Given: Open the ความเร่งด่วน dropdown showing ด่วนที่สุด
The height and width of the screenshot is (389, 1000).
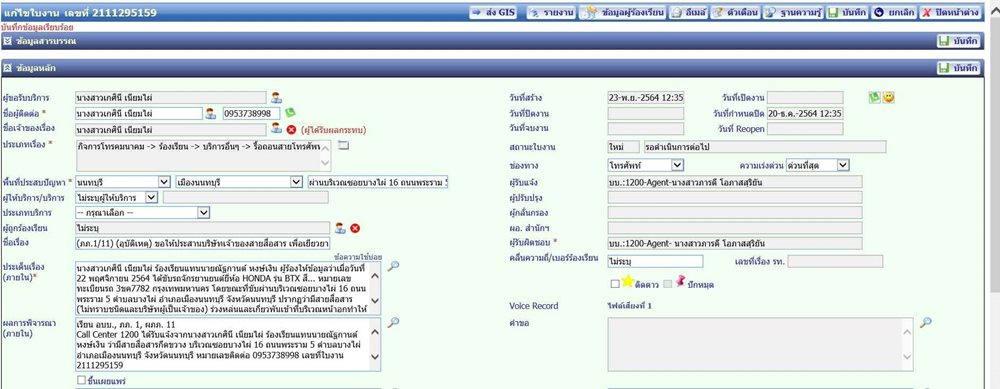Looking at the screenshot, I should [x=818, y=165].
